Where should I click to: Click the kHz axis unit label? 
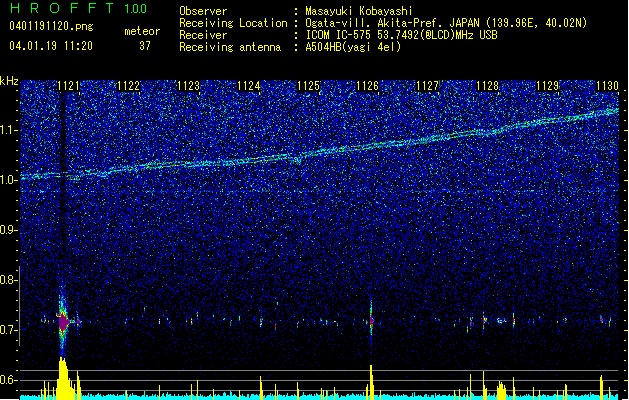(x=9, y=81)
